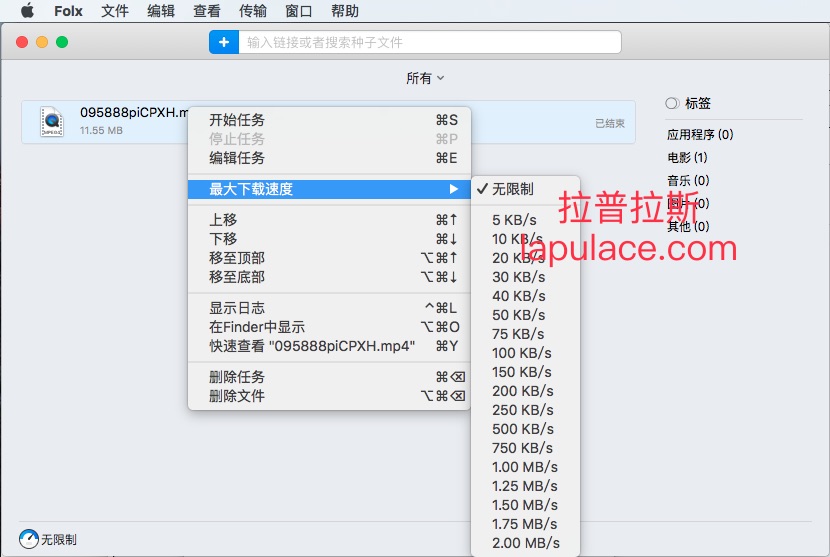
Task: Set max speed to 1.25 MB/s
Action: (525, 486)
